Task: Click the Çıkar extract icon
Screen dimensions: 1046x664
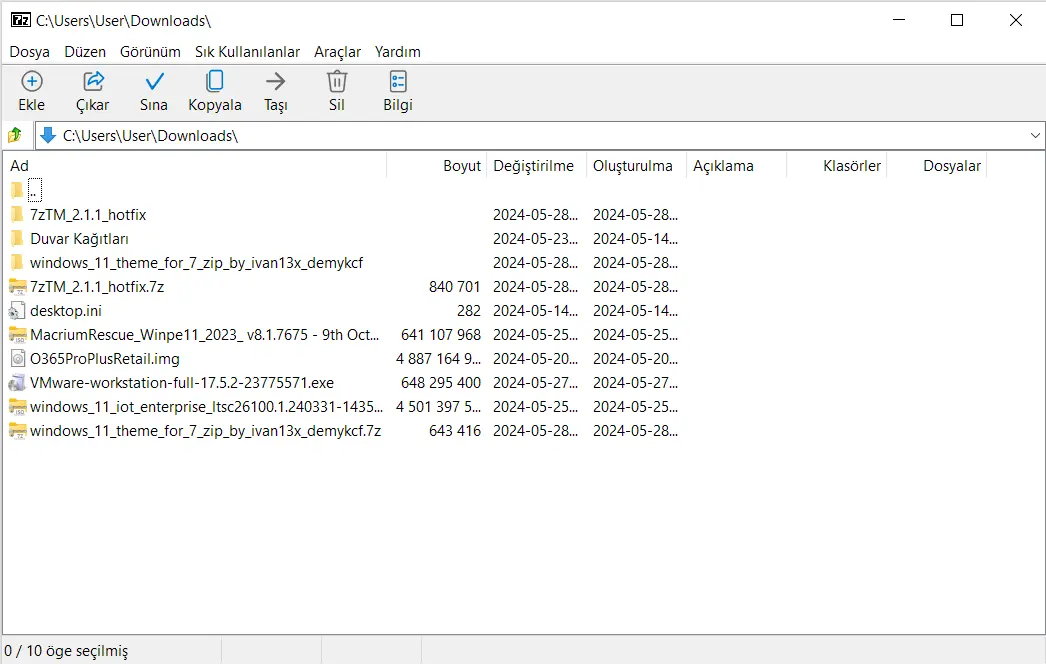Action: 93,81
